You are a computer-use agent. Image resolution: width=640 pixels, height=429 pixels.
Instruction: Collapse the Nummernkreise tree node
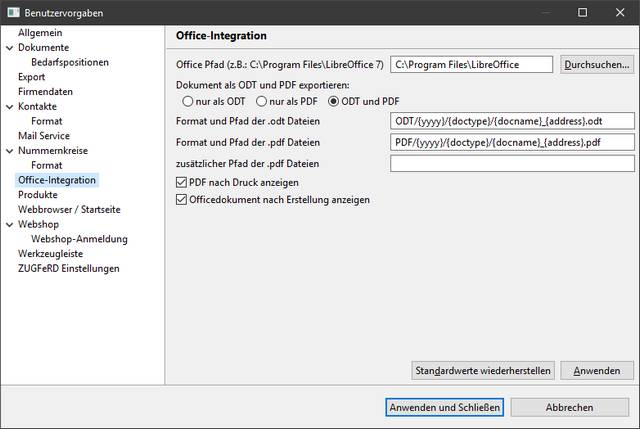[x=9, y=151]
